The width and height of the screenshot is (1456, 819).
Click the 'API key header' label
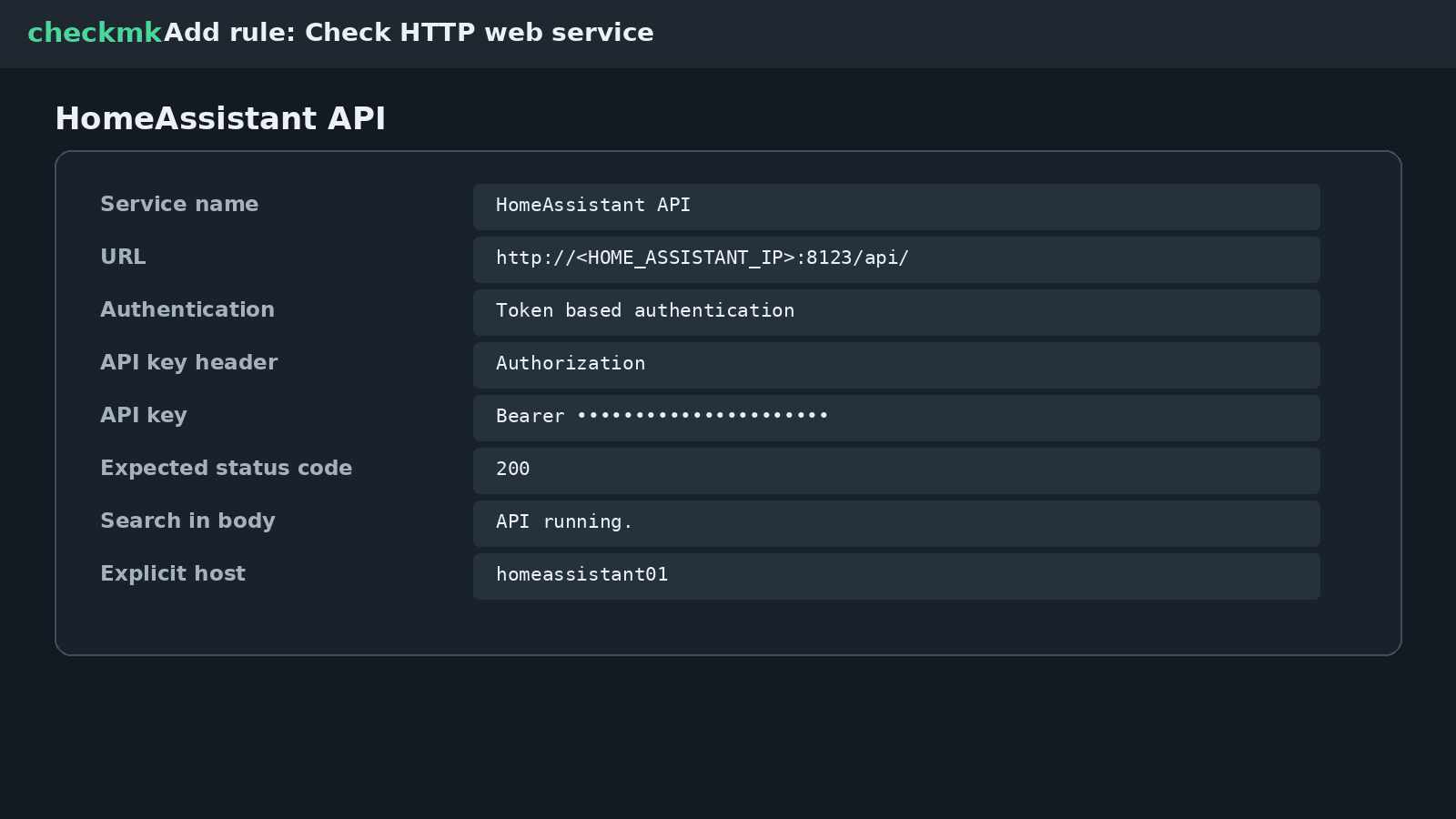pos(189,363)
